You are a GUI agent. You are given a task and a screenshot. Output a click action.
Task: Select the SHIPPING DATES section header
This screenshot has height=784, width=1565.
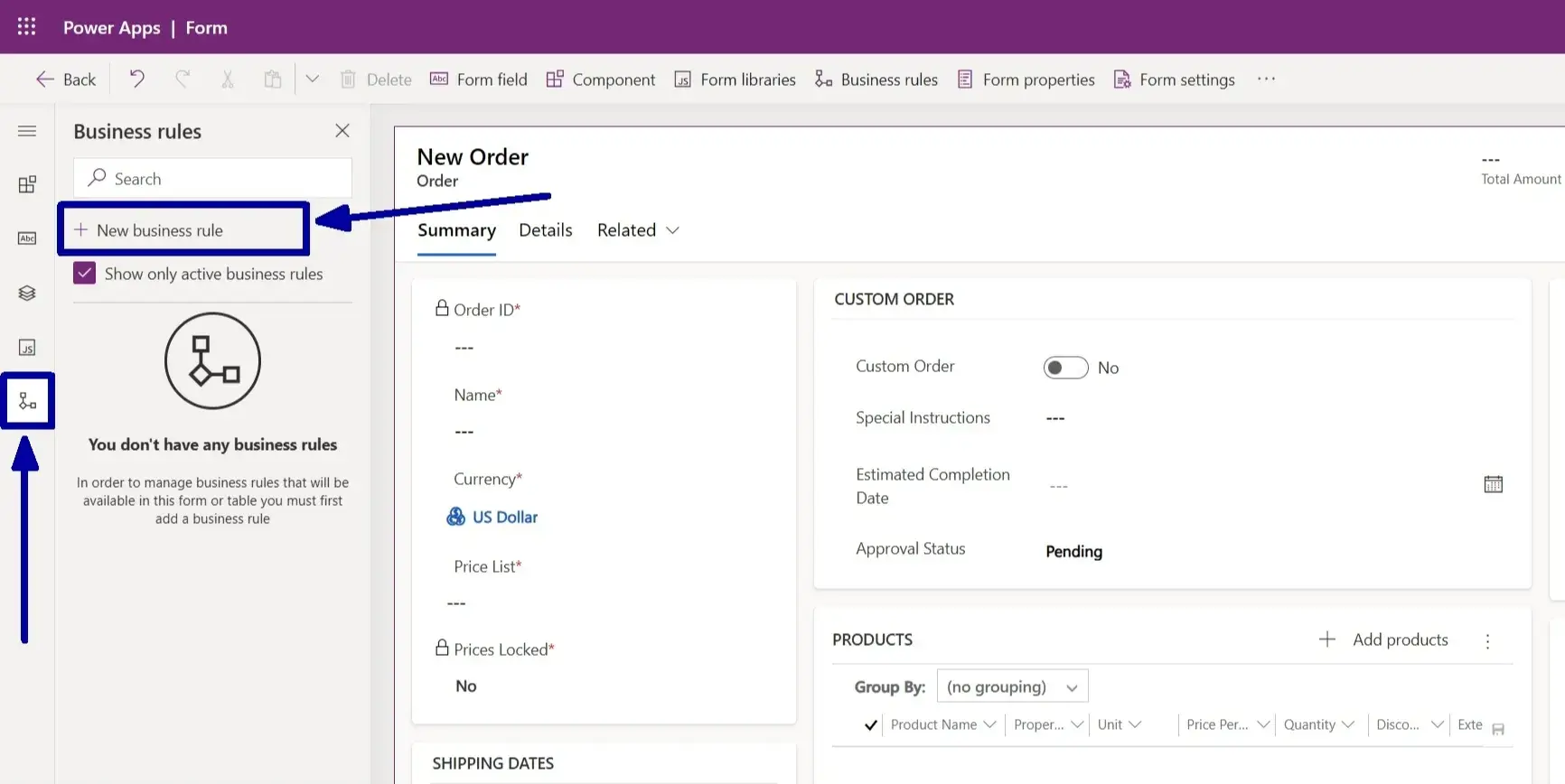pyautogui.click(x=493, y=763)
